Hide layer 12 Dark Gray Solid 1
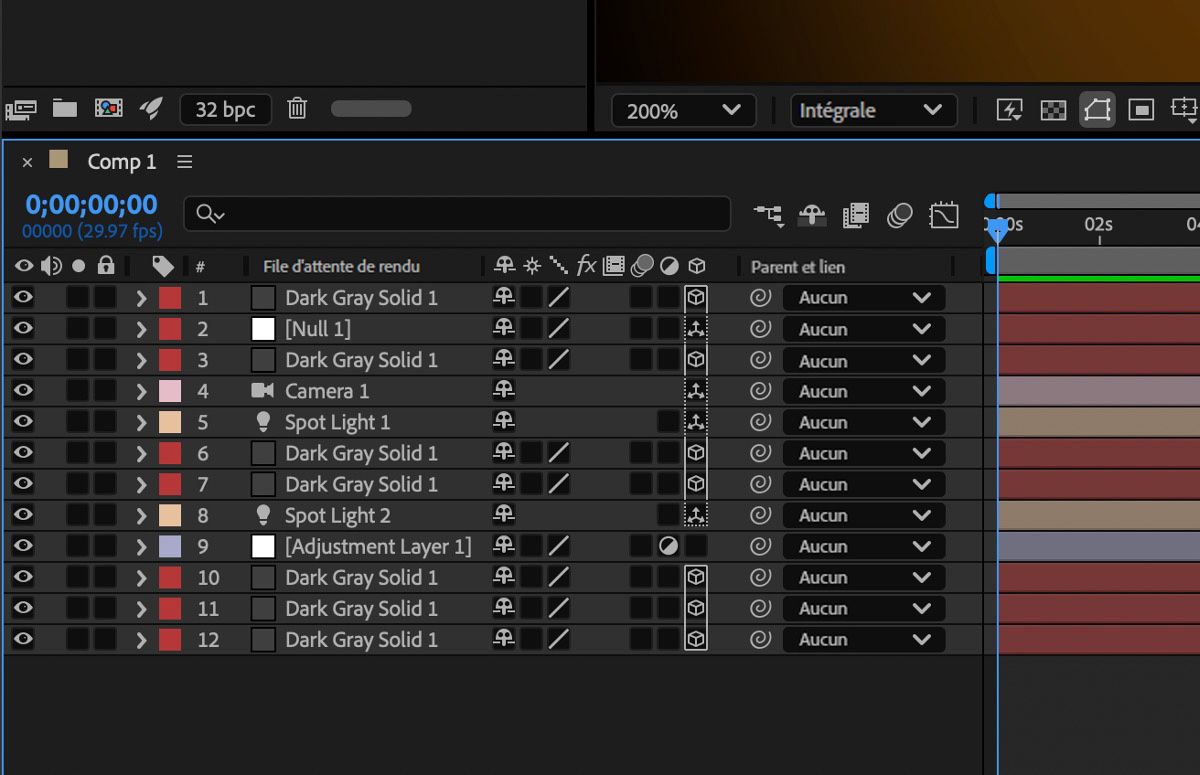This screenshot has width=1200, height=775. (23, 638)
